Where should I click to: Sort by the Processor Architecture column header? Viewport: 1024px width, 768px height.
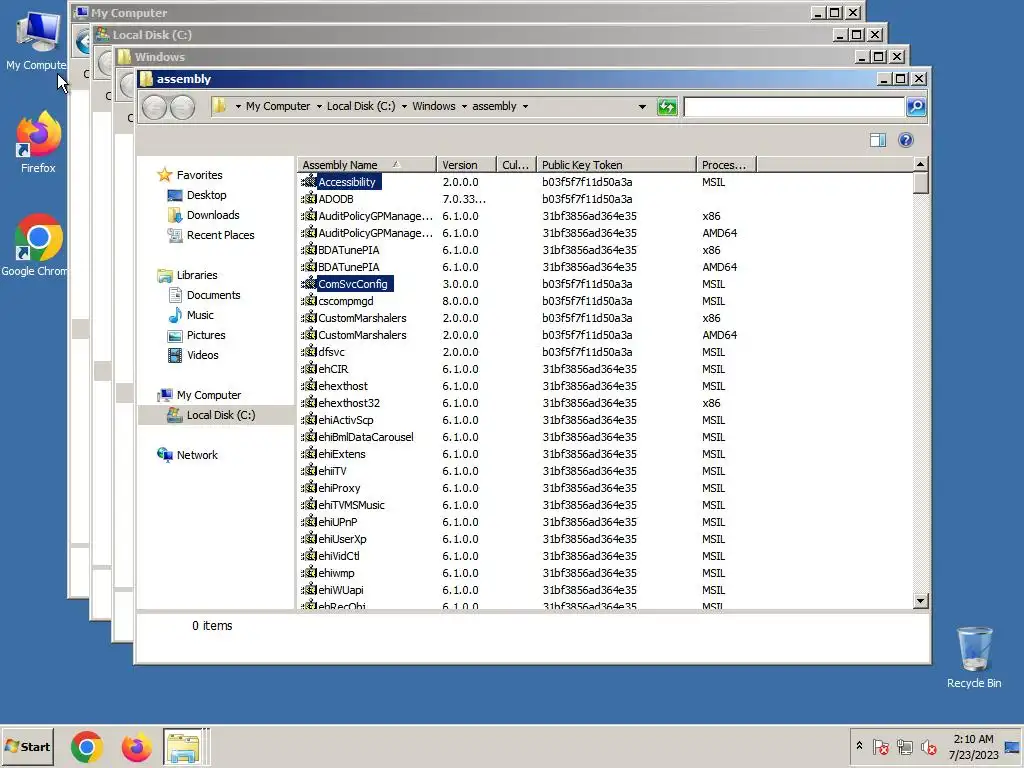point(726,165)
